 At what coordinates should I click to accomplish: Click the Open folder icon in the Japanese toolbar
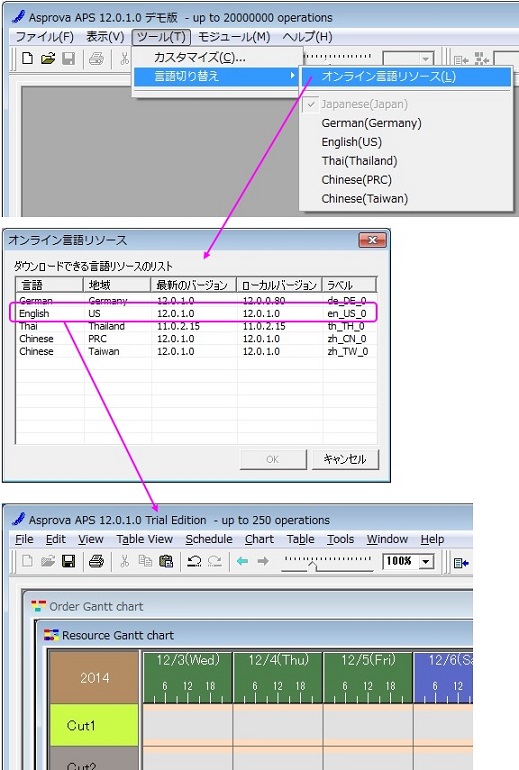tap(48, 59)
